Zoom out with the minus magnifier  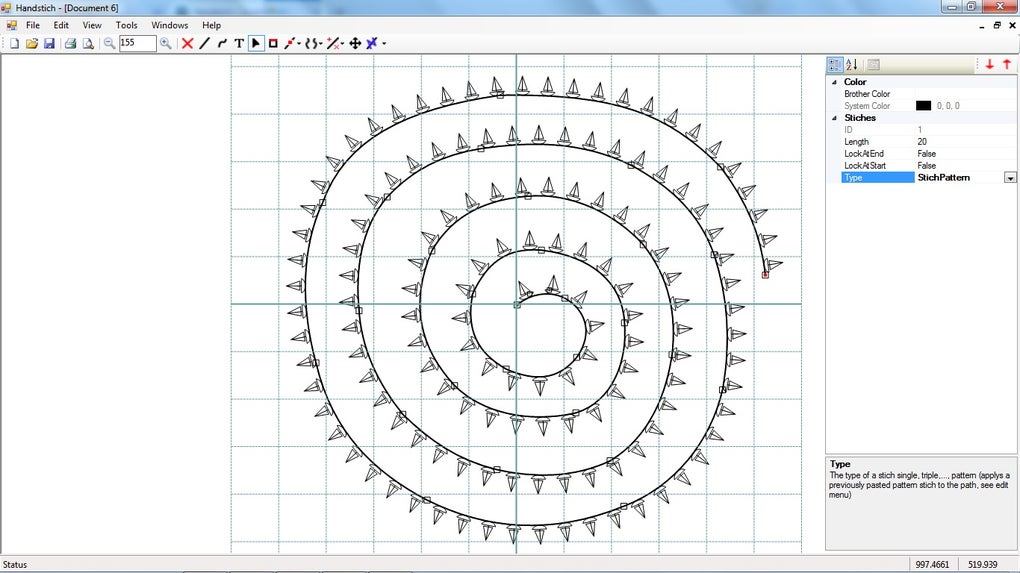point(109,44)
